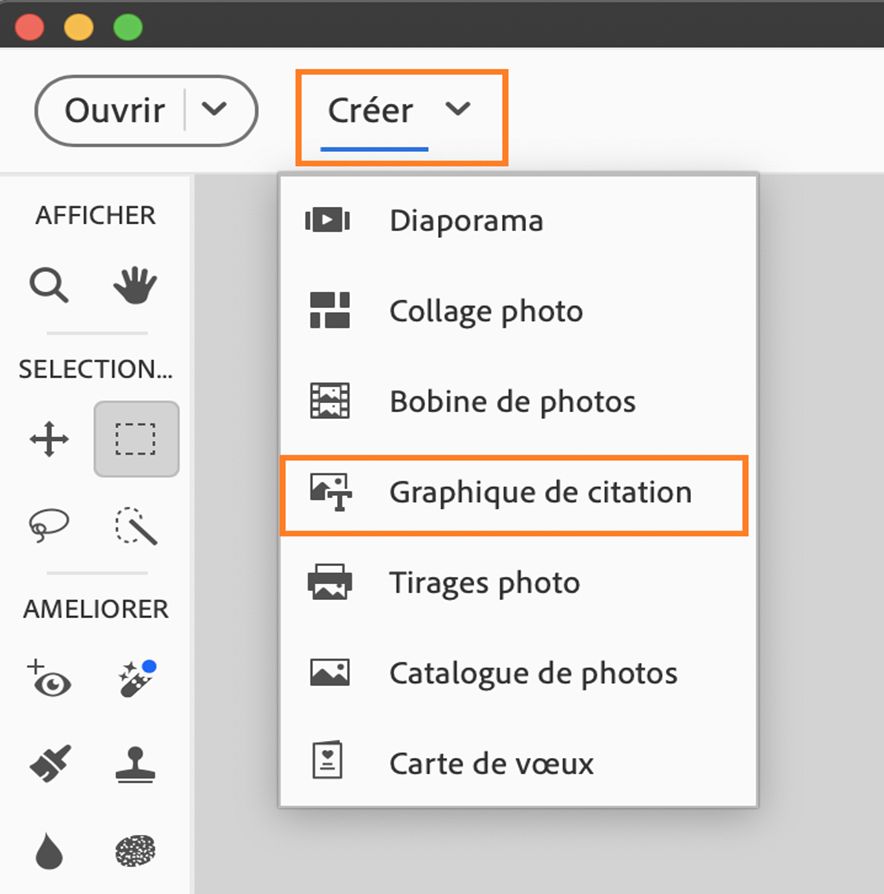The width and height of the screenshot is (884, 894).
Task: Select Graphique de citation option
Action: (540, 492)
